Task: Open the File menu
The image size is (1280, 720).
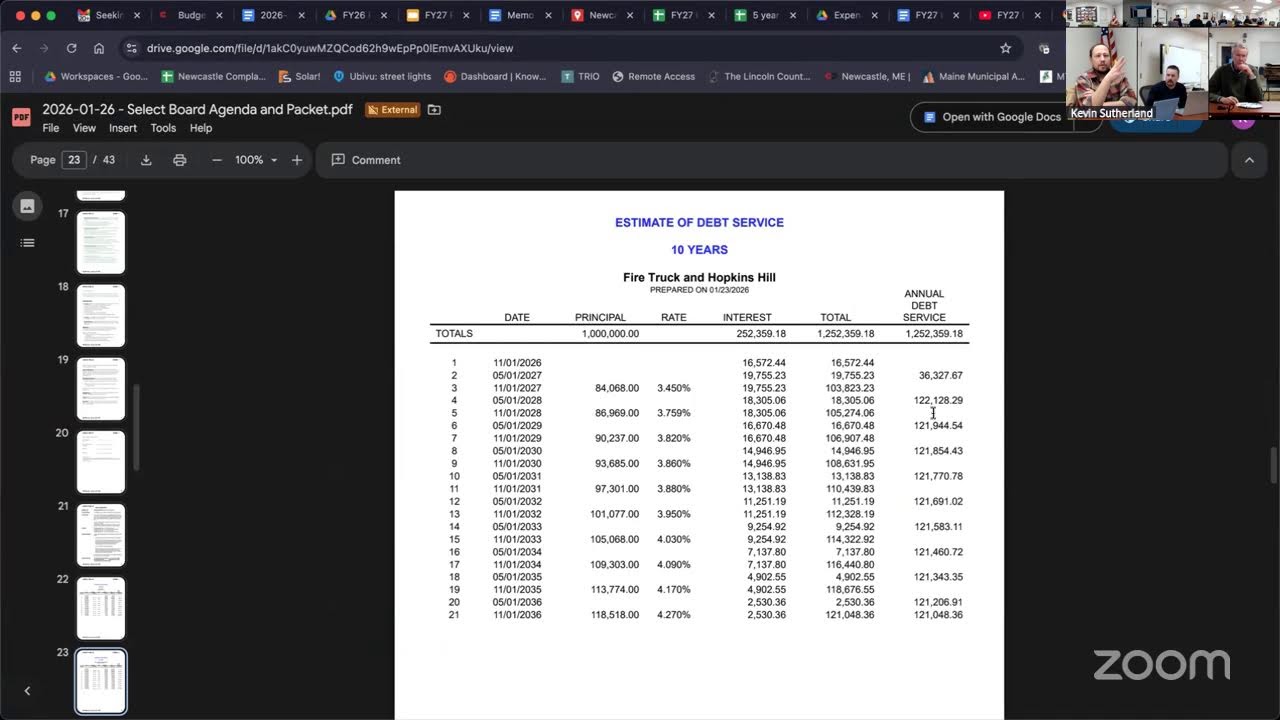Action: click(x=51, y=128)
